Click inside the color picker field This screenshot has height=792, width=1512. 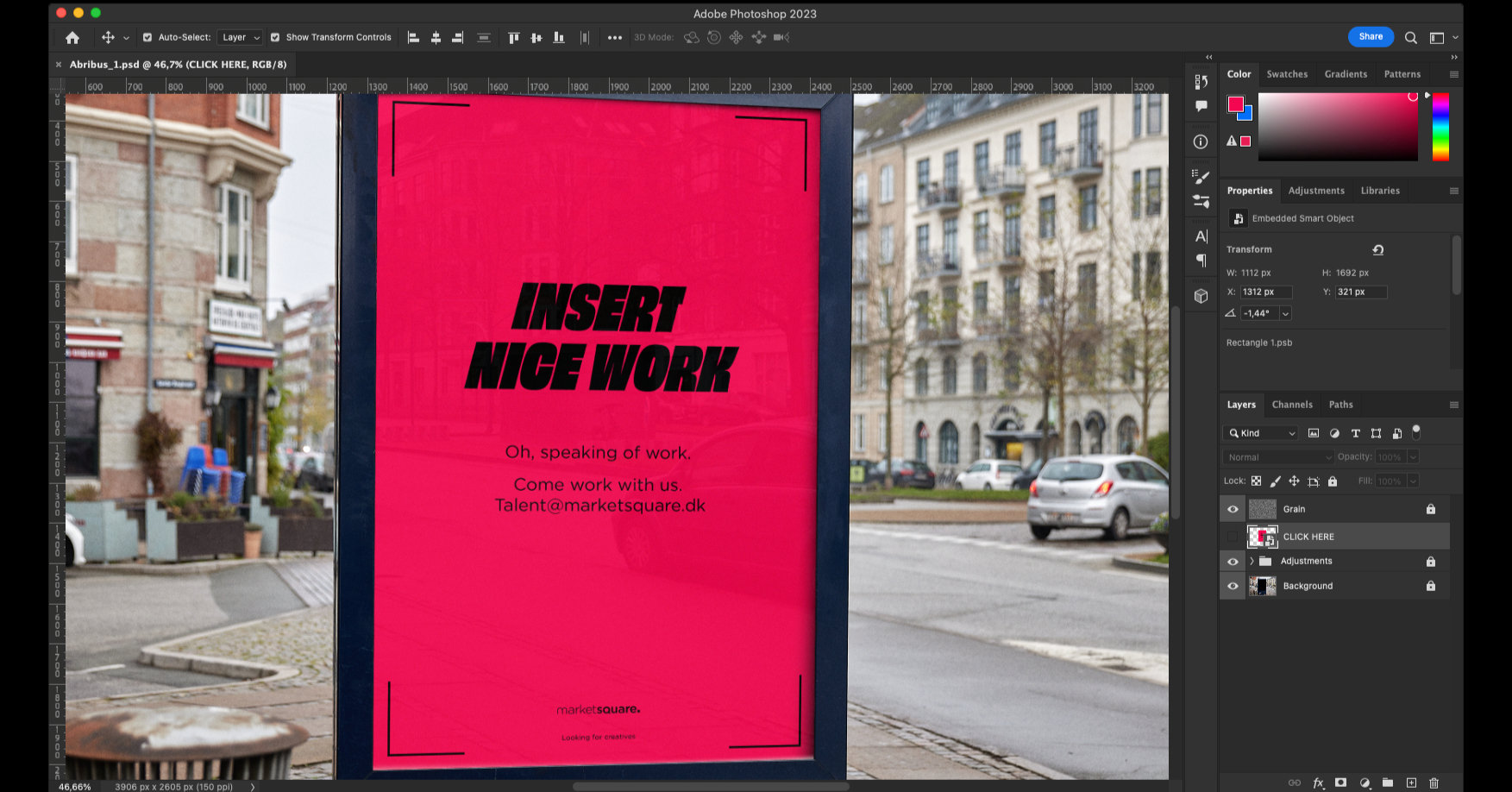[1338, 127]
